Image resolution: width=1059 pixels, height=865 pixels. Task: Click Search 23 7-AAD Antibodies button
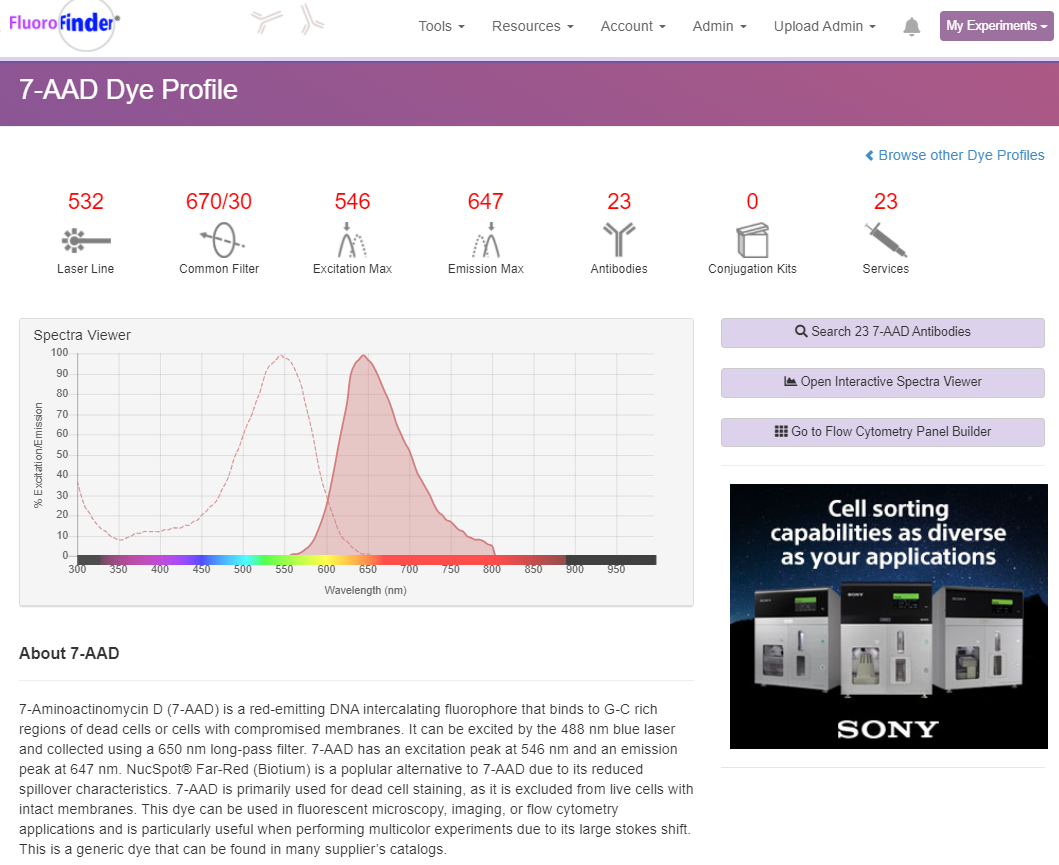point(882,332)
